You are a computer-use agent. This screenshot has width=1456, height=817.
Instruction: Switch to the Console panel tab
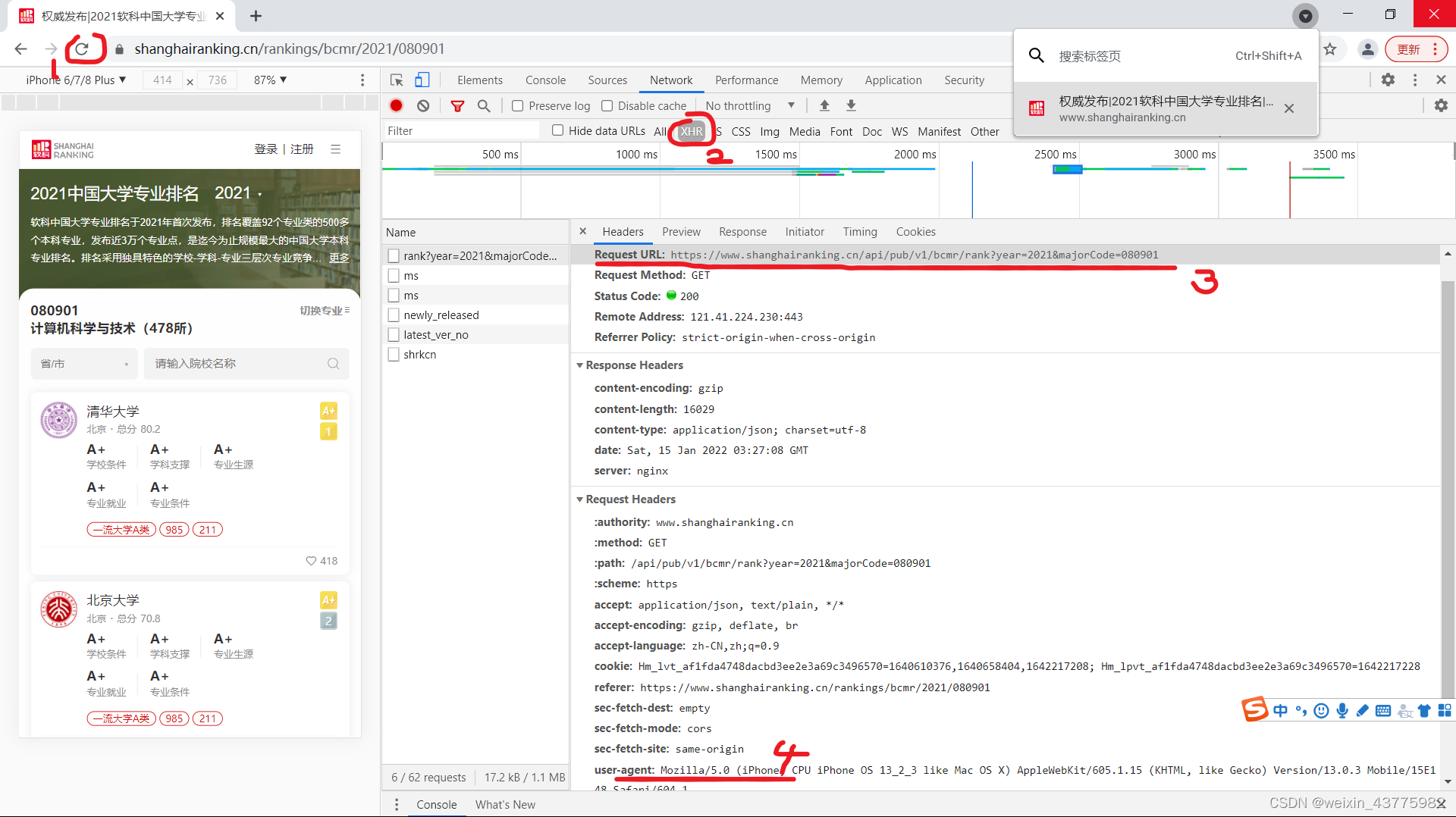pyautogui.click(x=545, y=80)
